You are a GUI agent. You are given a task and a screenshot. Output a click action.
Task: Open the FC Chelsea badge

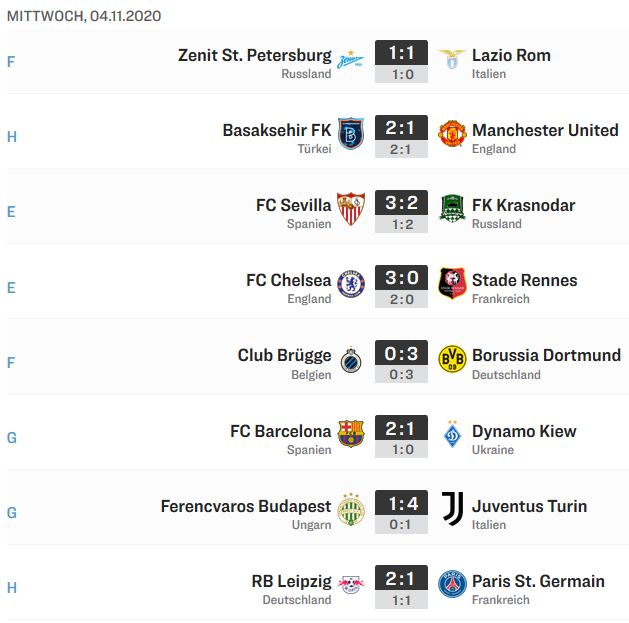pos(351,284)
